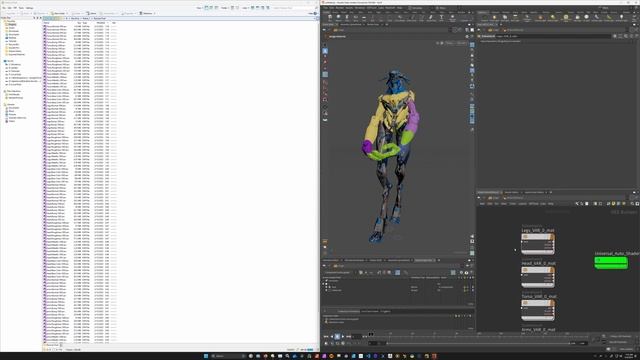Viewport: 640px width, 360px height.
Task: Select the Torso_VAR_0_mat material node
Action: (x=538, y=309)
